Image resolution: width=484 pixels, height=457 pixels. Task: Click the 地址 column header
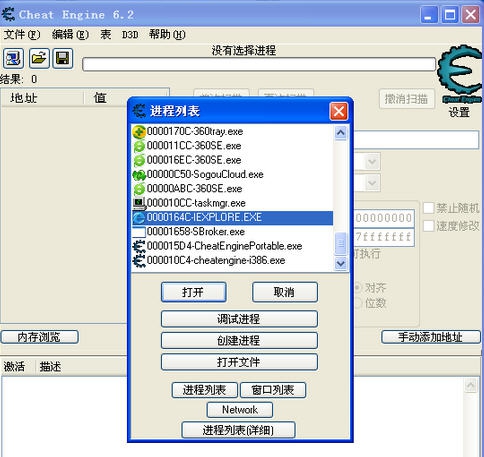click(42, 98)
